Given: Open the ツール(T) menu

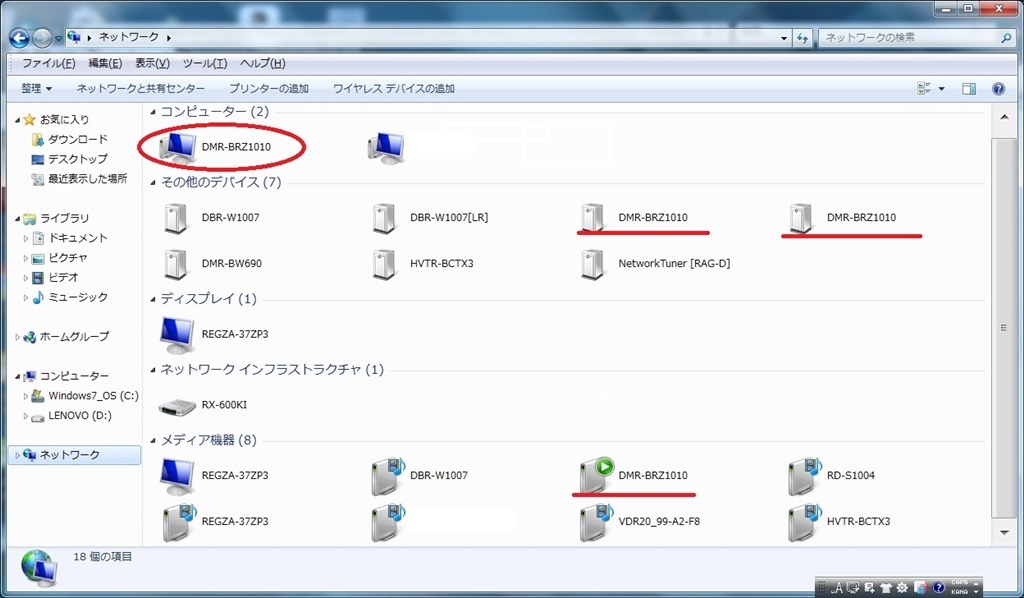Looking at the screenshot, I should tap(204, 63).
